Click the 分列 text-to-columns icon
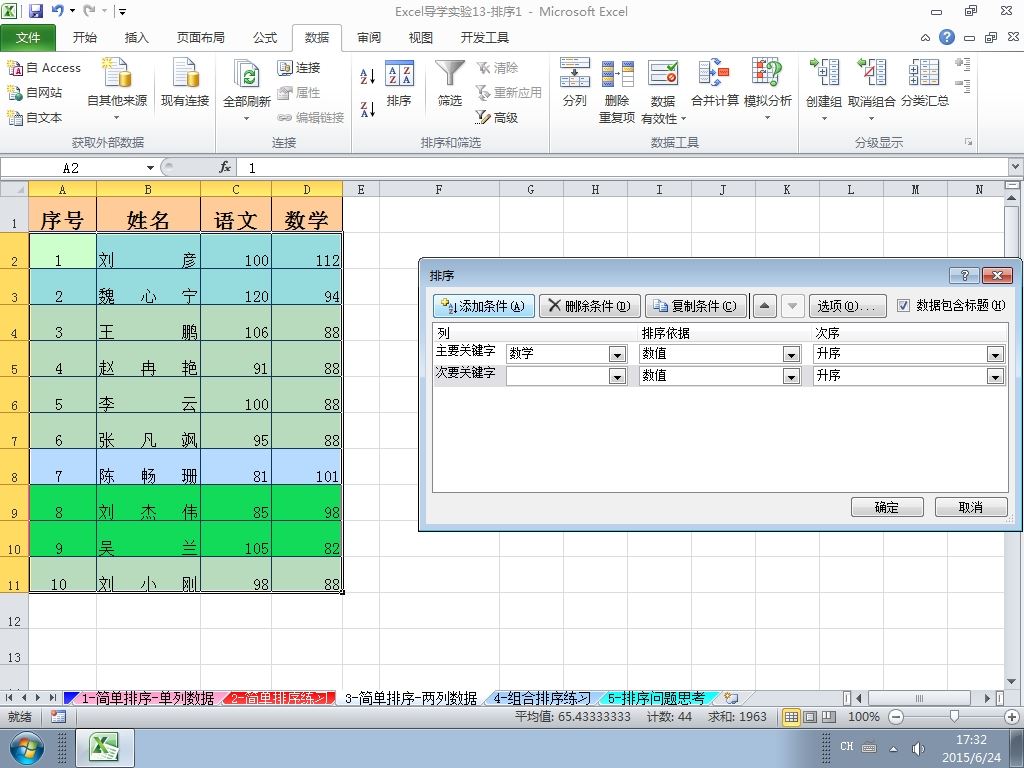Image resolution: width=1024 pixels, height=768 pixels. click(x=575, y=83)
